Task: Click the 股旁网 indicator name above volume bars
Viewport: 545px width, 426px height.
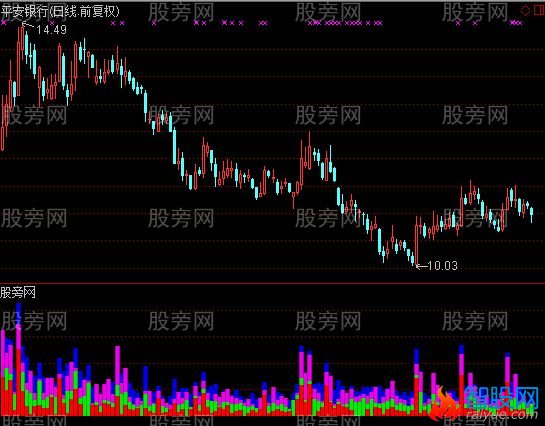Action: [x=18, y=293]
